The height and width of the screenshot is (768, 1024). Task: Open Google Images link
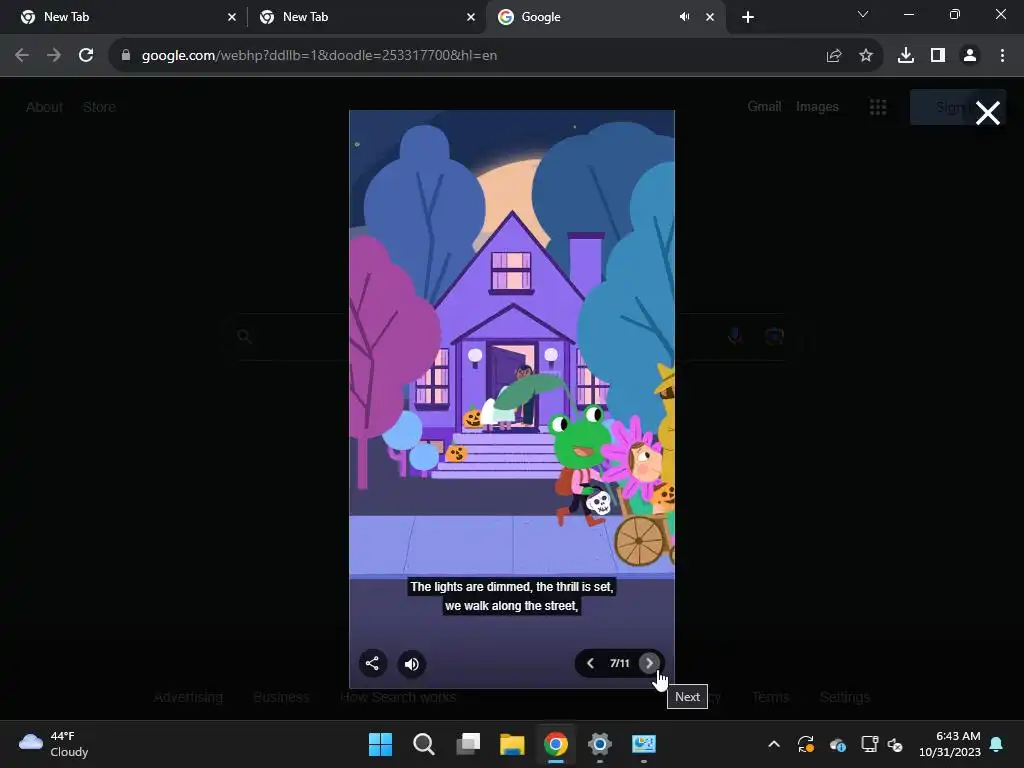point(817,106)
